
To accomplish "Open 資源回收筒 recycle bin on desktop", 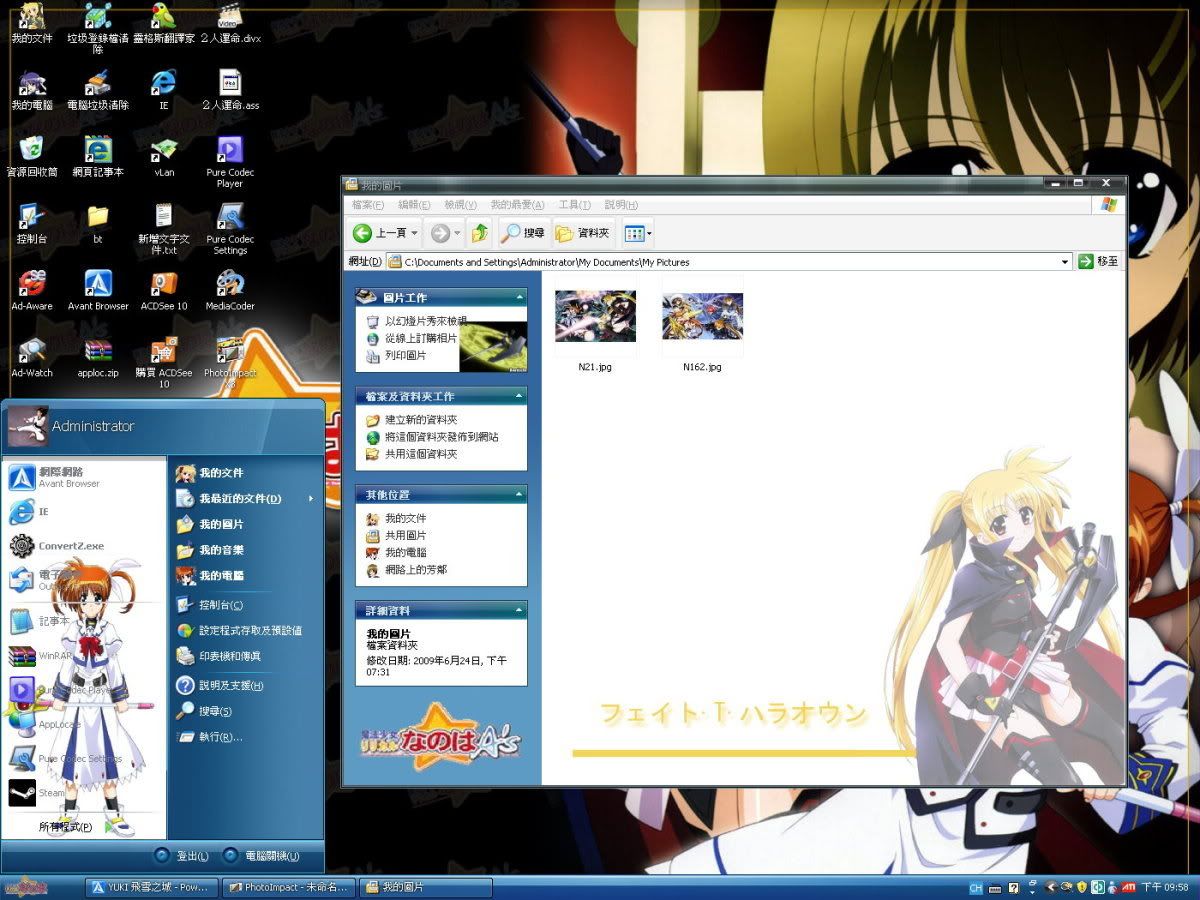I will [32, 157].
